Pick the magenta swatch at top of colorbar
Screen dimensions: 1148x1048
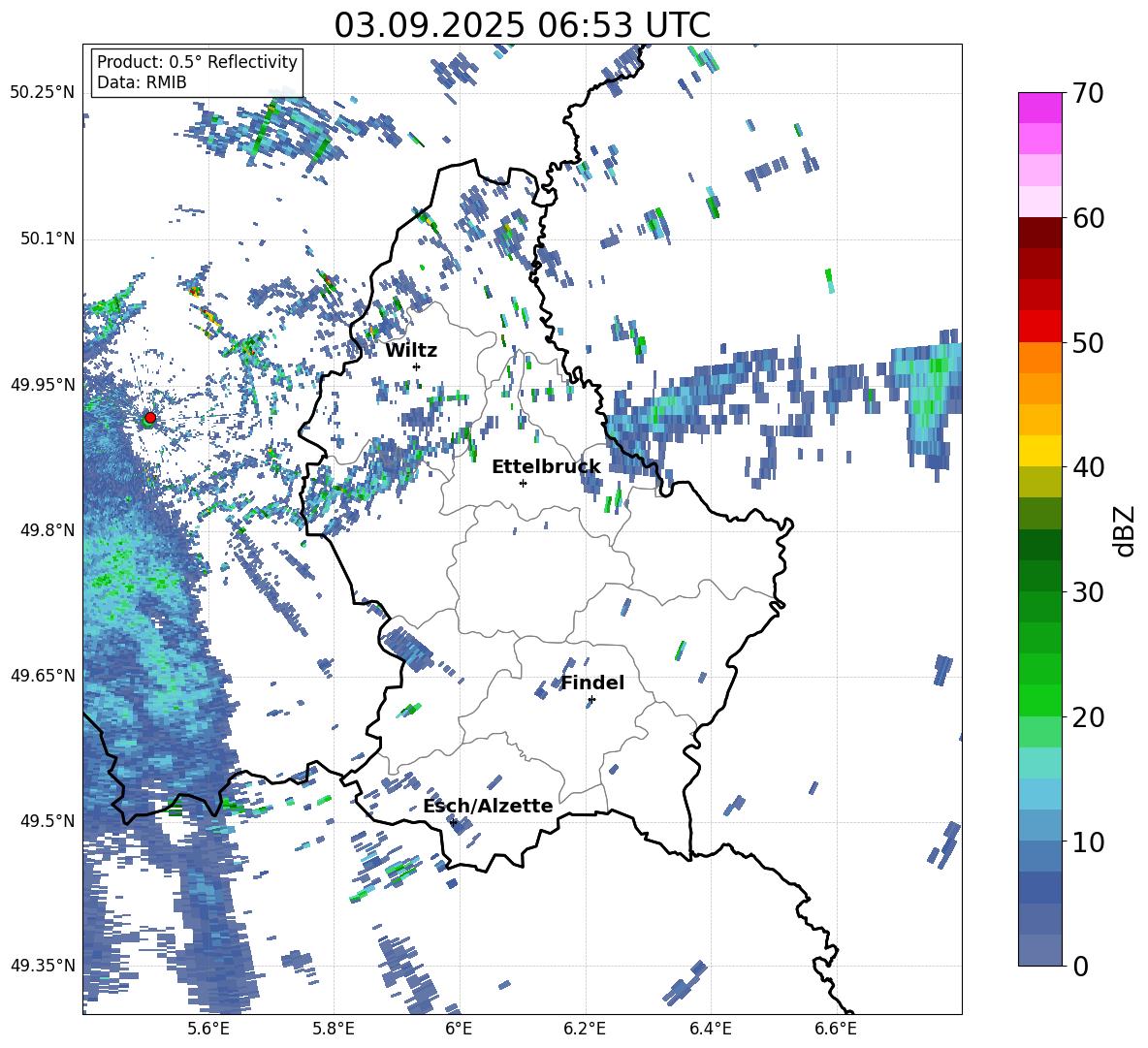(1039, 108)
